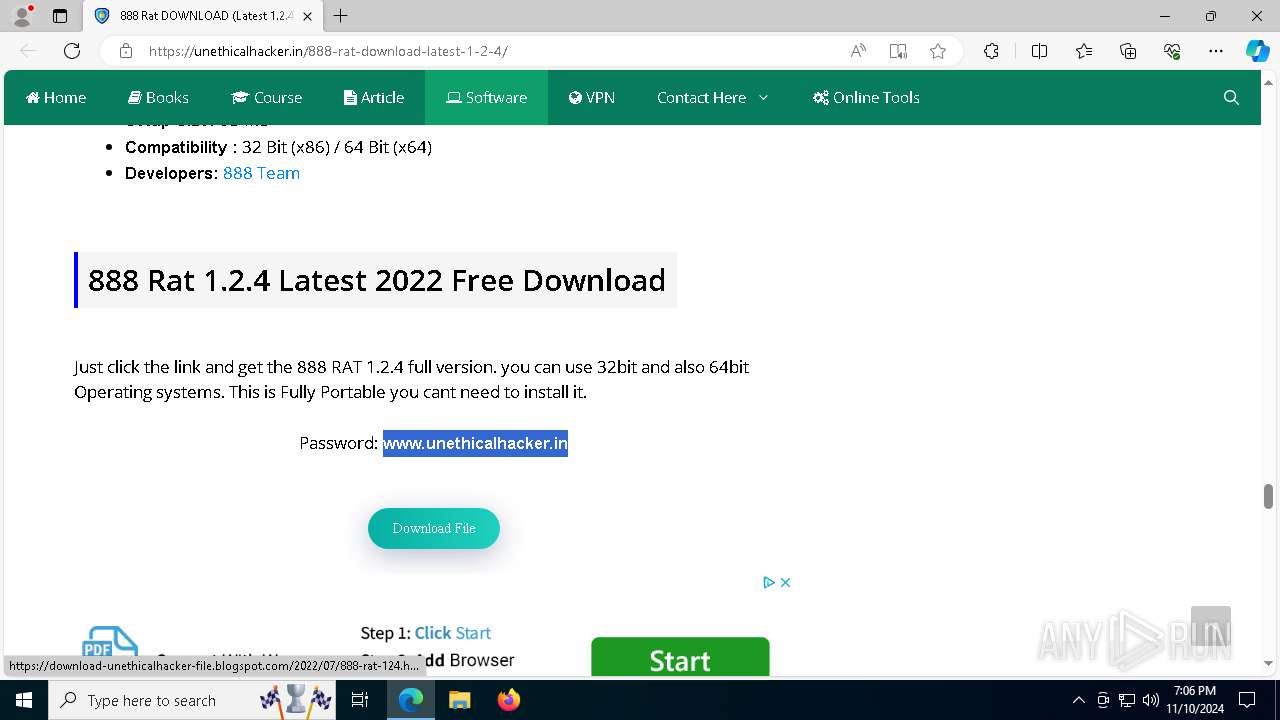Toggle Split screen view

click(1039, 51)
